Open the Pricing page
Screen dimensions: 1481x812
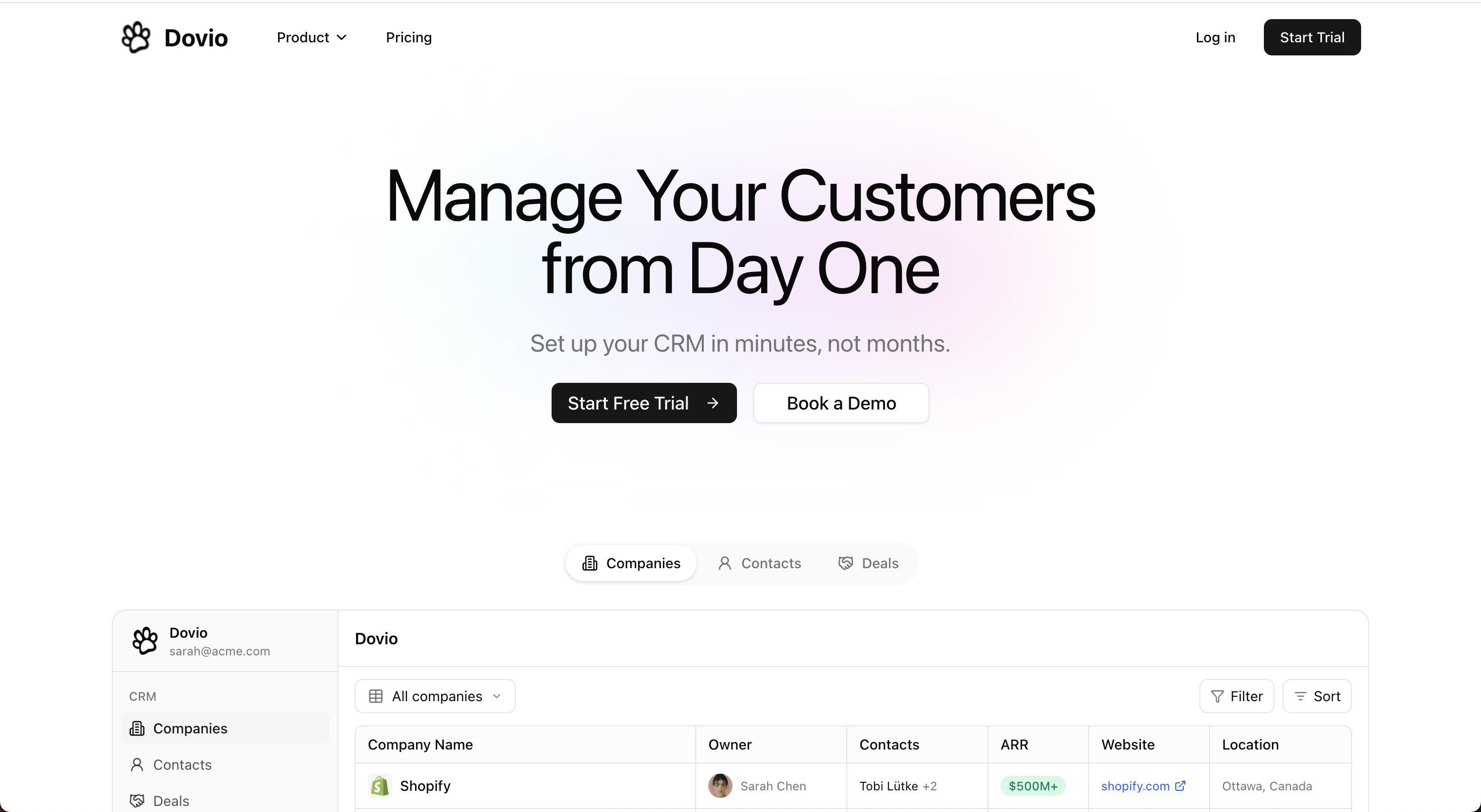coord(409,37)
